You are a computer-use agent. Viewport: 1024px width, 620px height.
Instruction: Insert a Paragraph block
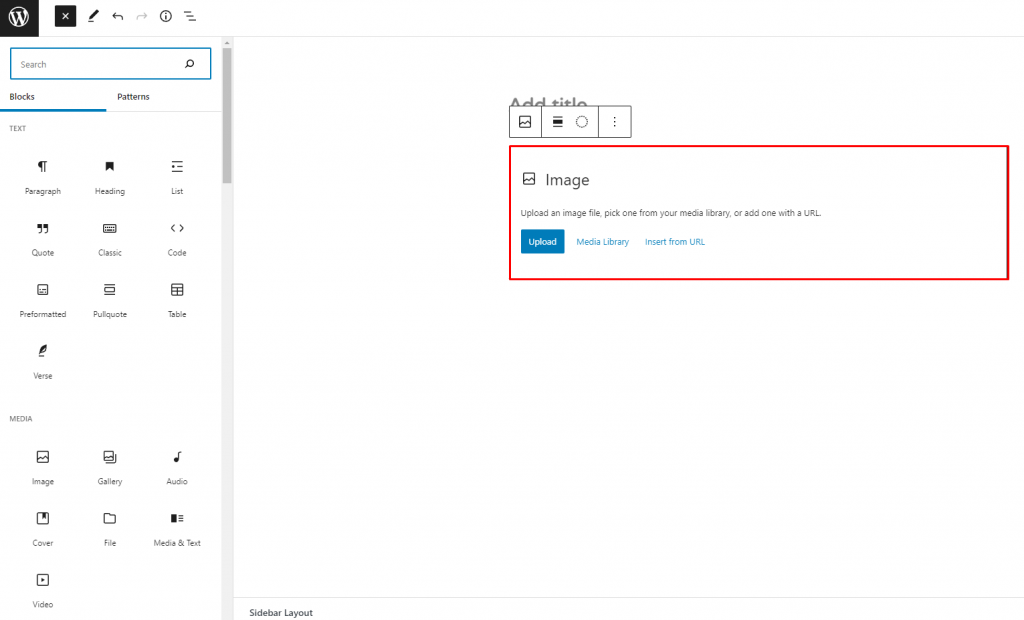click(x=42, y=176)
